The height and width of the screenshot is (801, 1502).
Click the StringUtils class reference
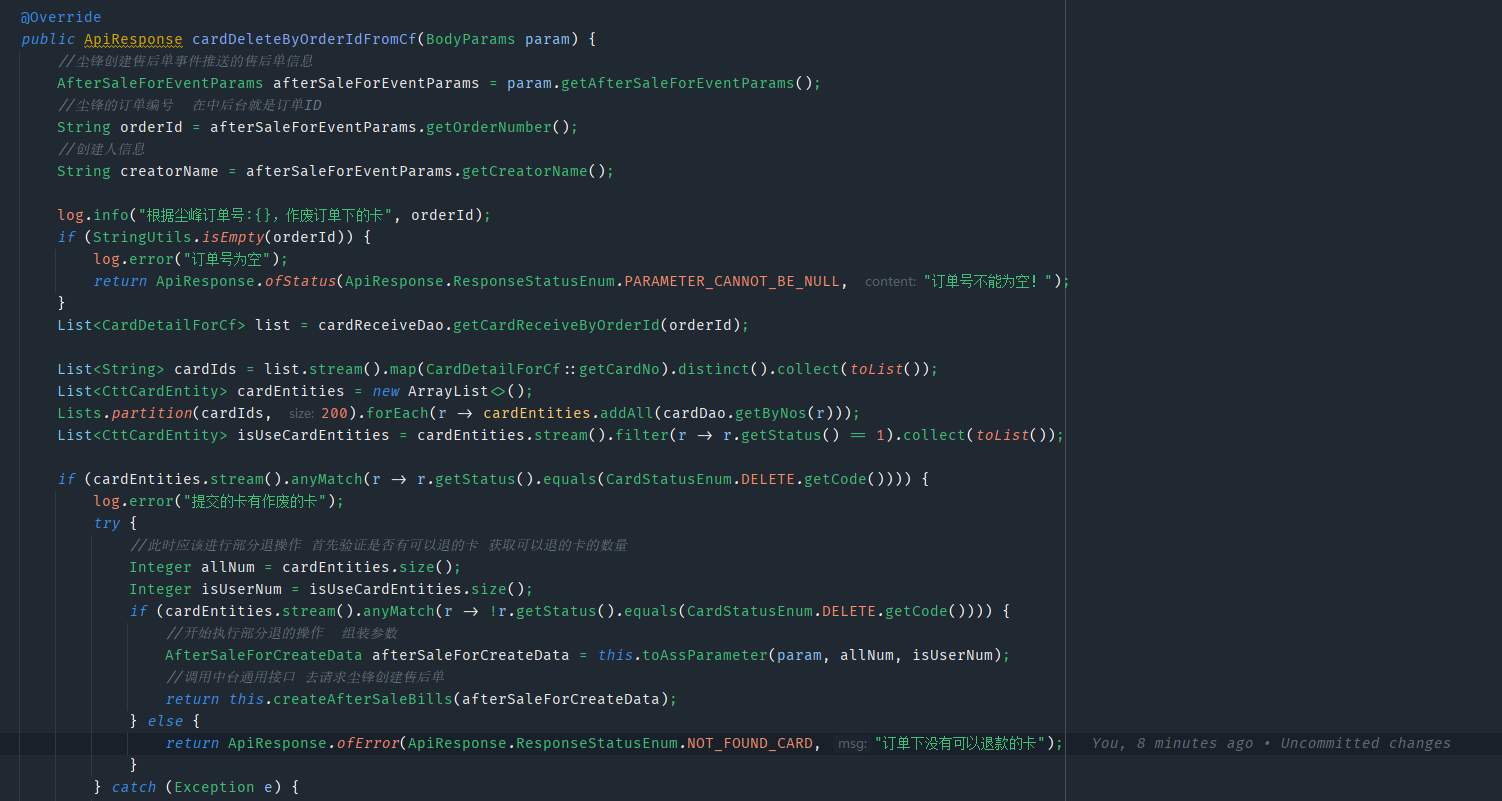tap(142, 237)
